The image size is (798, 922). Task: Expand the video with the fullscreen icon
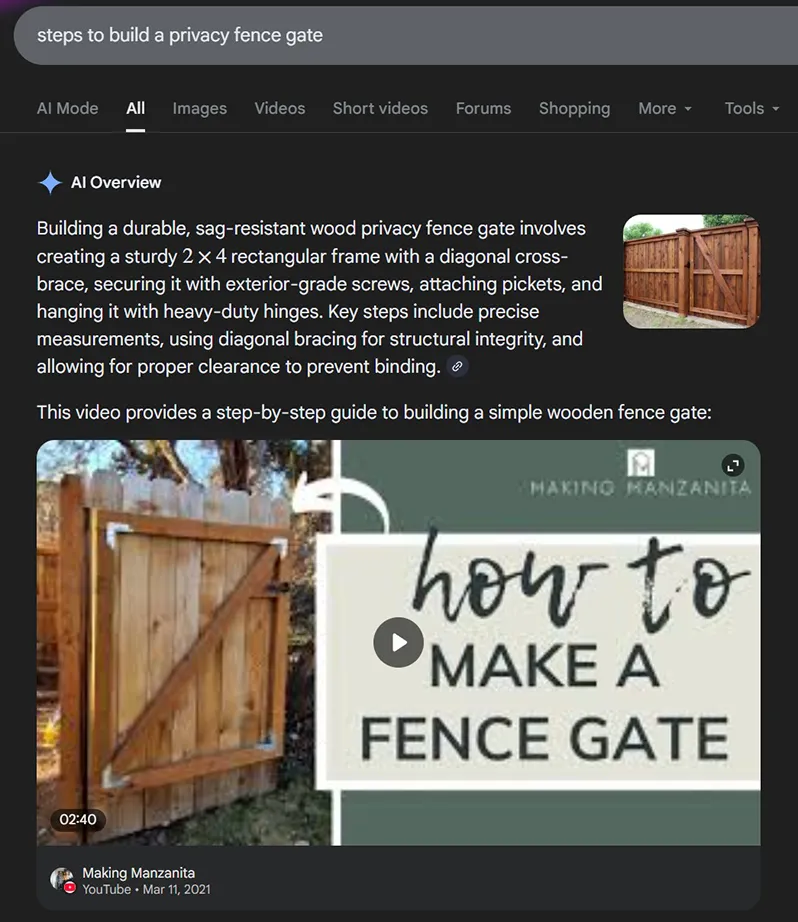click(x=733, y=465)
